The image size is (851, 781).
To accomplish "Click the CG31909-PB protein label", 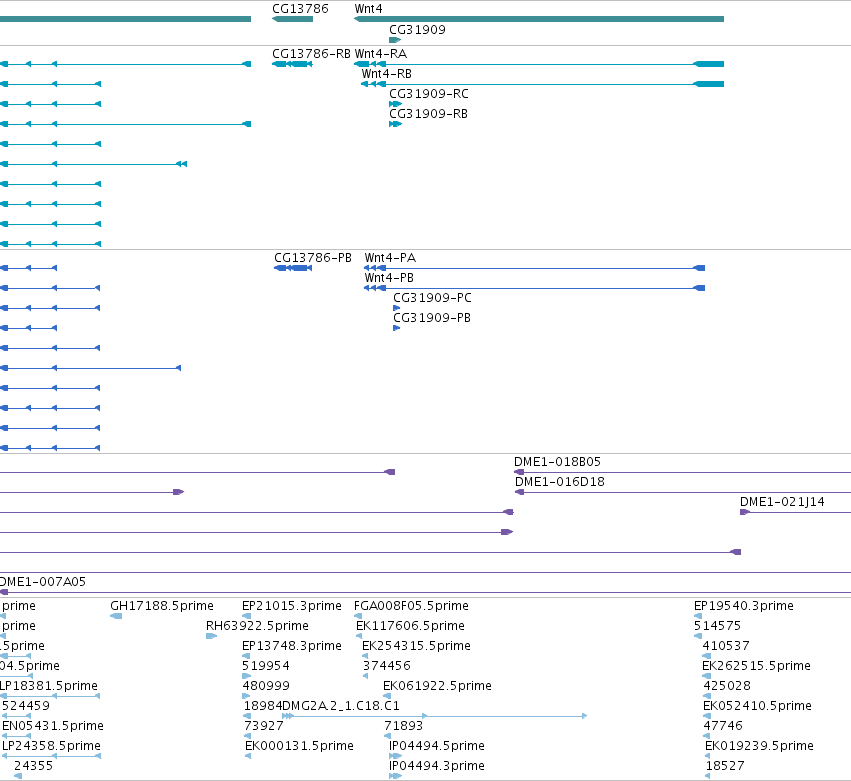I will (x=432, y=318).
